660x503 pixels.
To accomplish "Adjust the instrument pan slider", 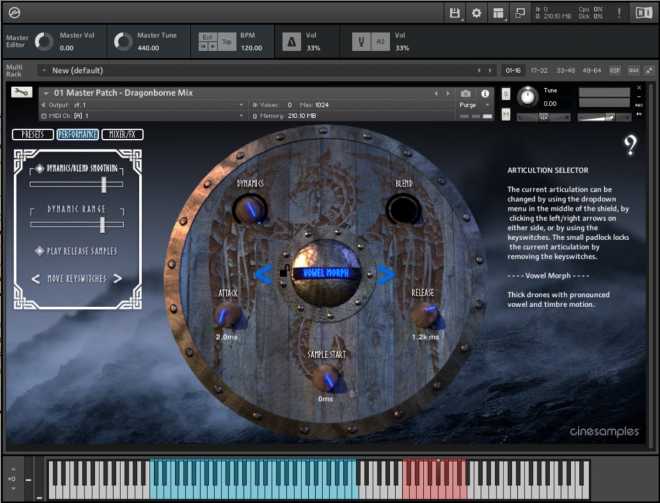I will pos(543,117).
